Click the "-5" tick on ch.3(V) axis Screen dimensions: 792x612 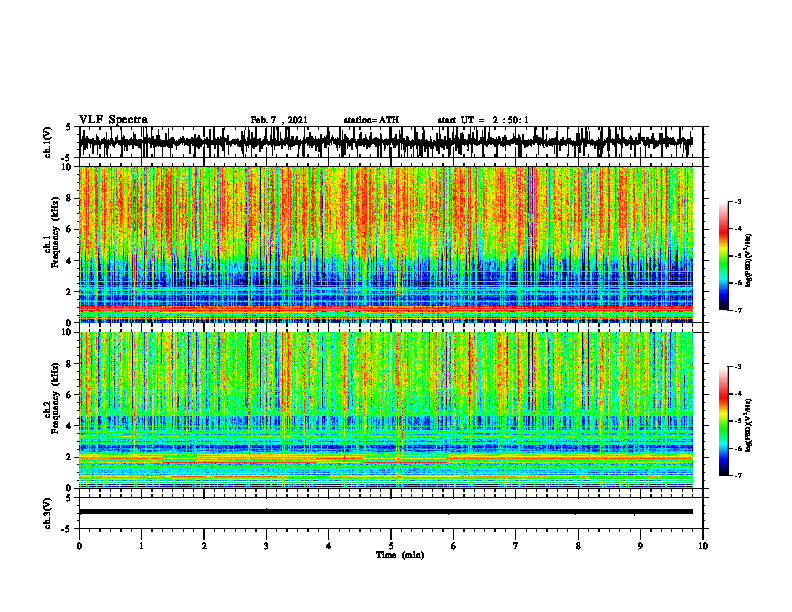pyautogui.click(x=67, y=530)
